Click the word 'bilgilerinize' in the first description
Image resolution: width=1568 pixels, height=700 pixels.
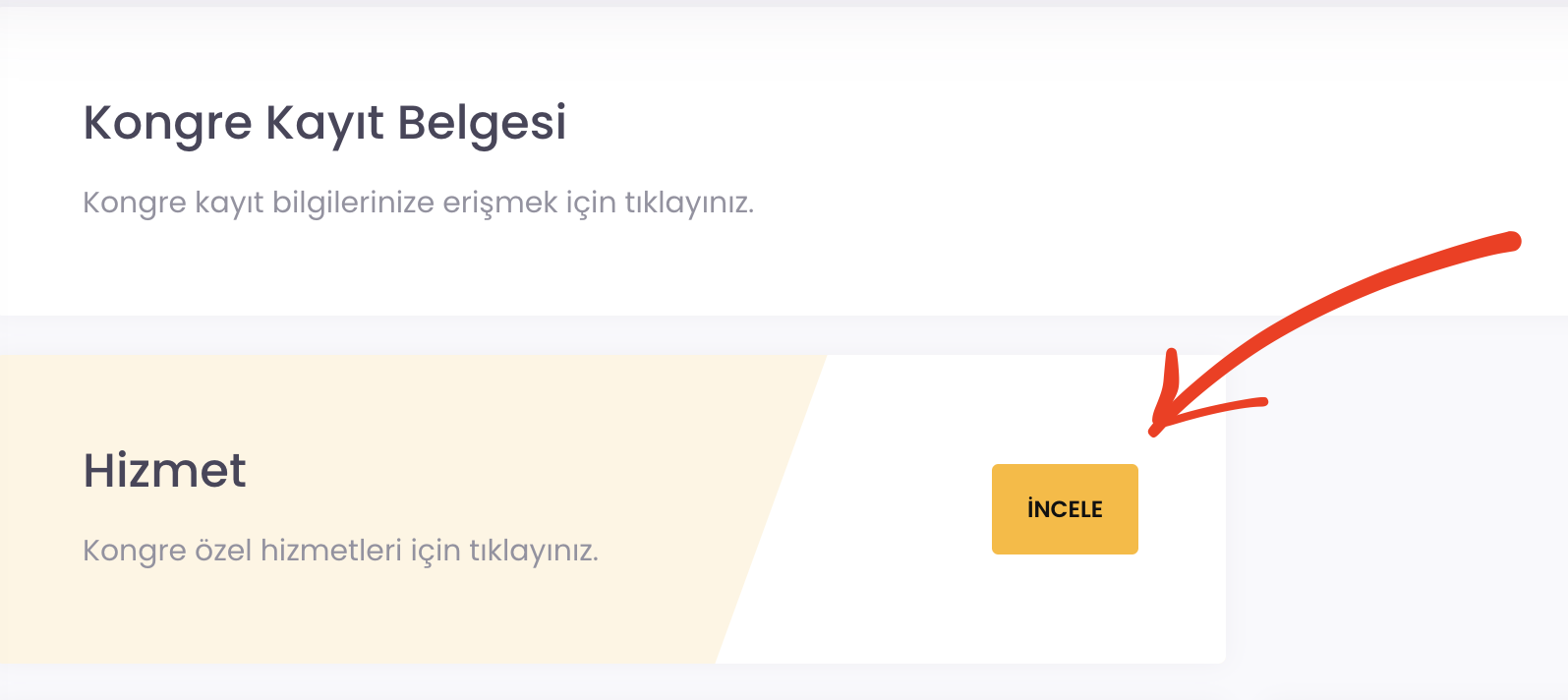pyautogui.click(x=352, y=203)
